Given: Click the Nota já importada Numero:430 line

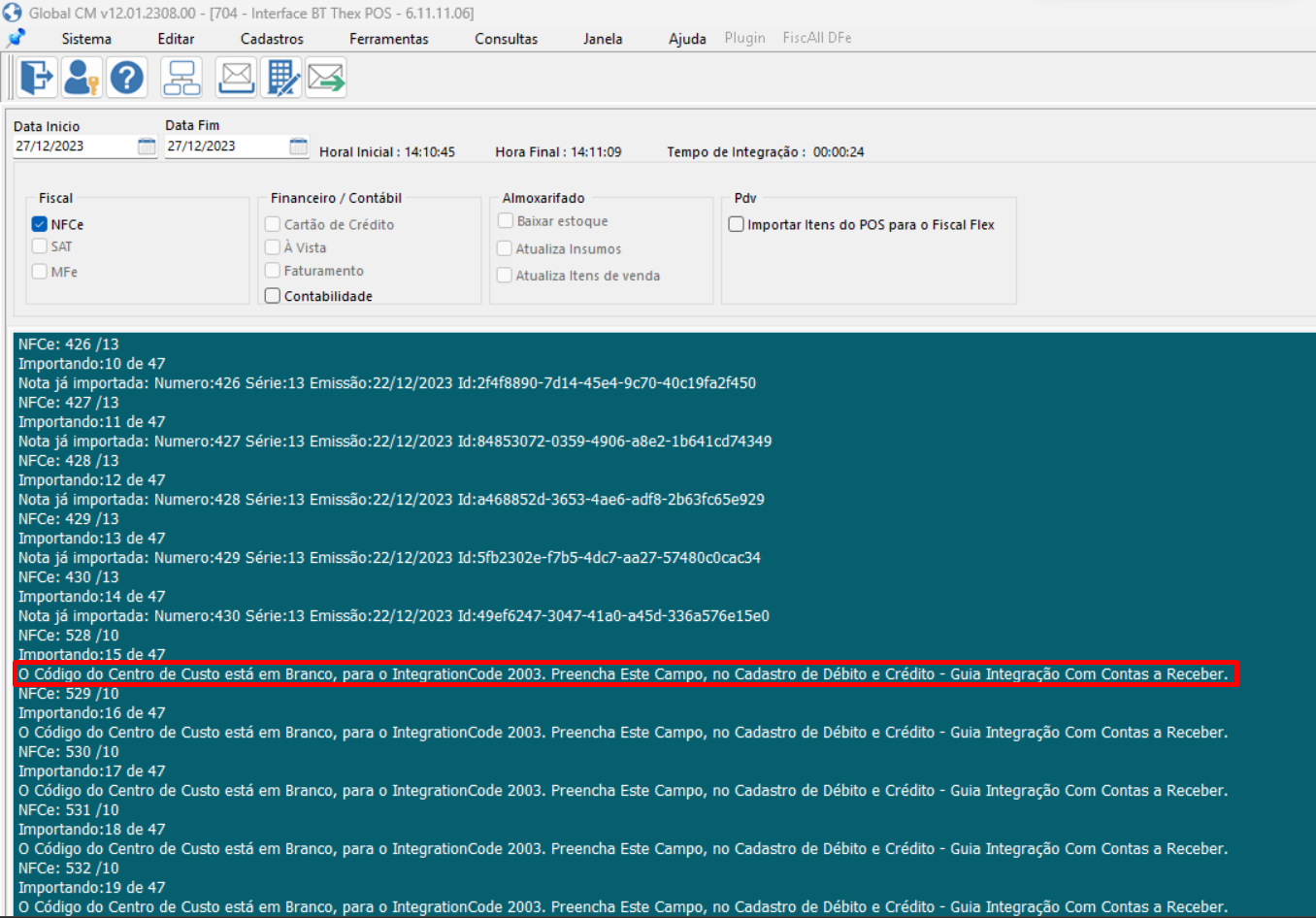Looking at the screenshot, I should coord(394,616).
